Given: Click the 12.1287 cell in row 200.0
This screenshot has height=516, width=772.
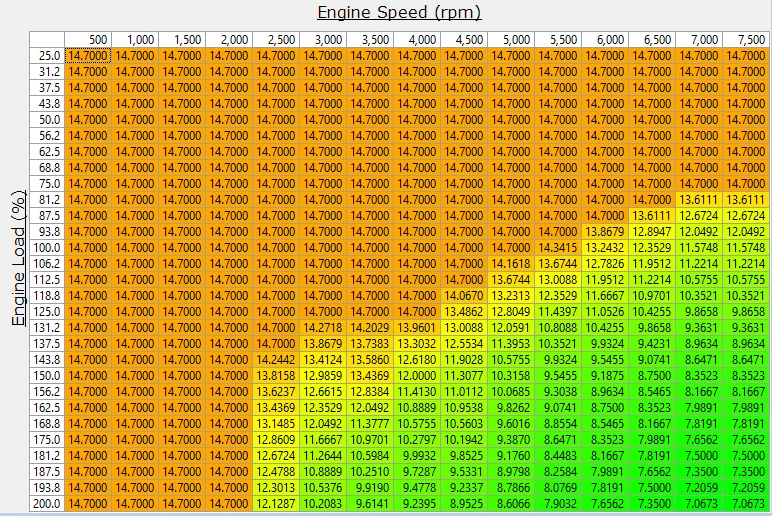Looking at the screenshot, I should click(x=276, y=504).
